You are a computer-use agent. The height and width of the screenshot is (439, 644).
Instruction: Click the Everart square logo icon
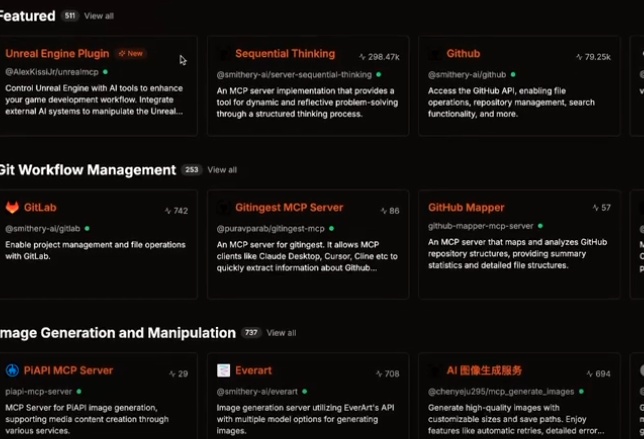pyautogui.click(x=223, y=370)
